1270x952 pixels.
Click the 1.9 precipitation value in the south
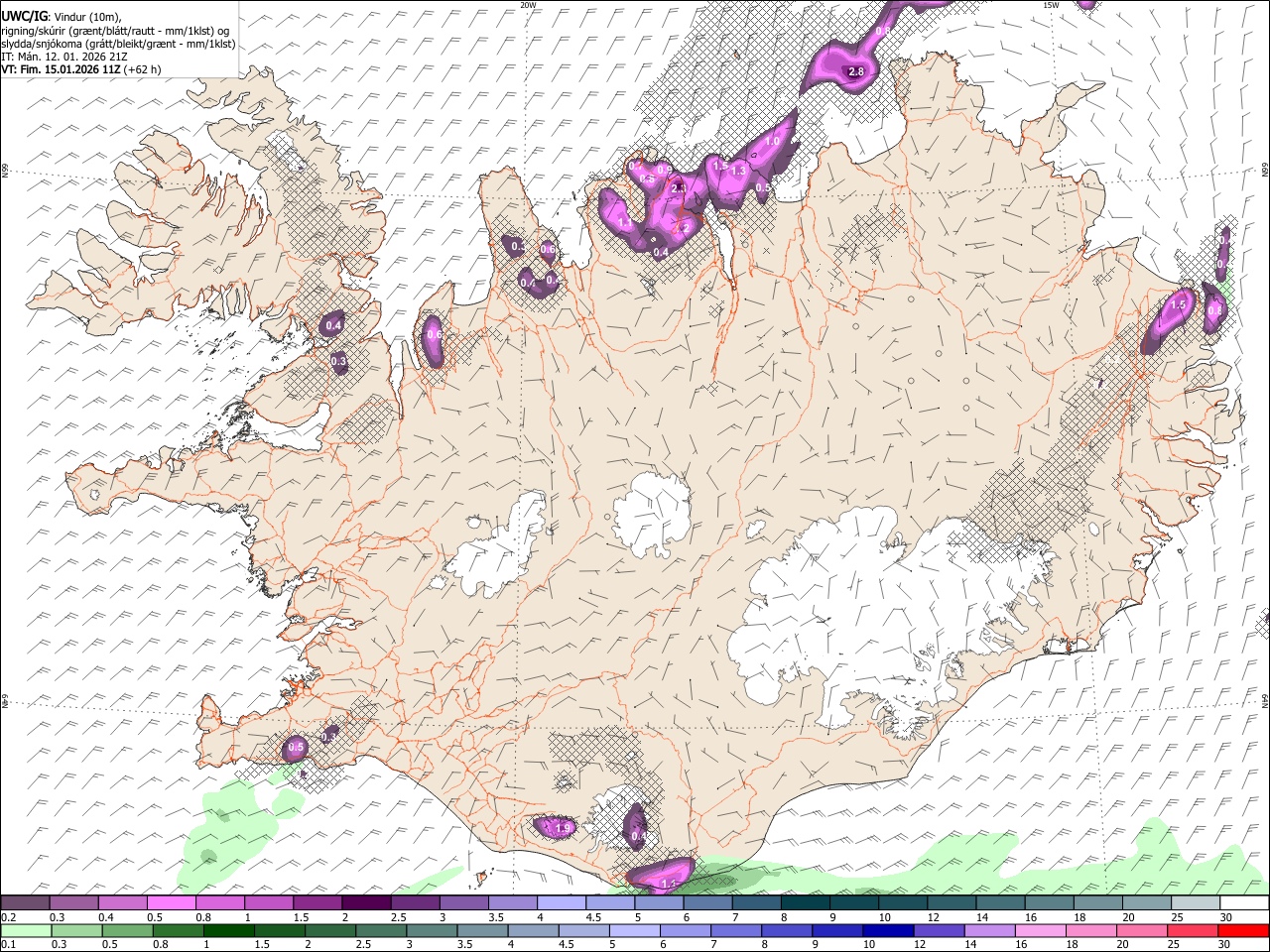(563, 828)
